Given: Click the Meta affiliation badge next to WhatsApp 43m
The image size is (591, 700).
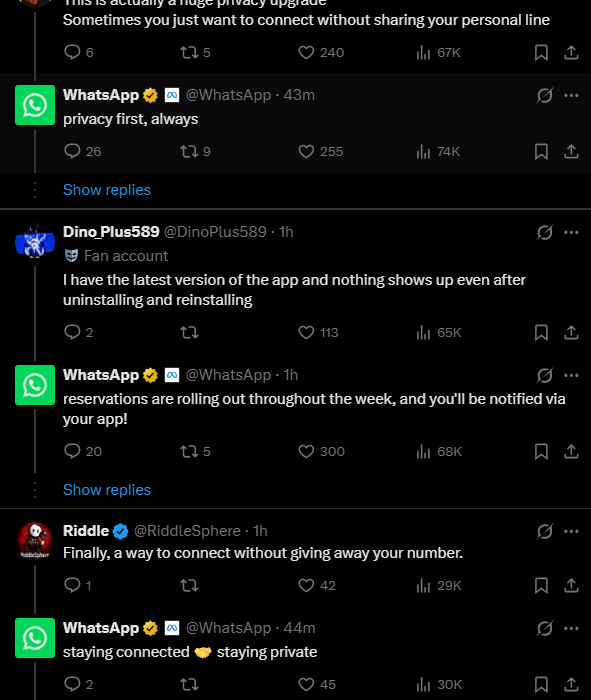Looking at the screenshot, I should (x=172, y=95).
